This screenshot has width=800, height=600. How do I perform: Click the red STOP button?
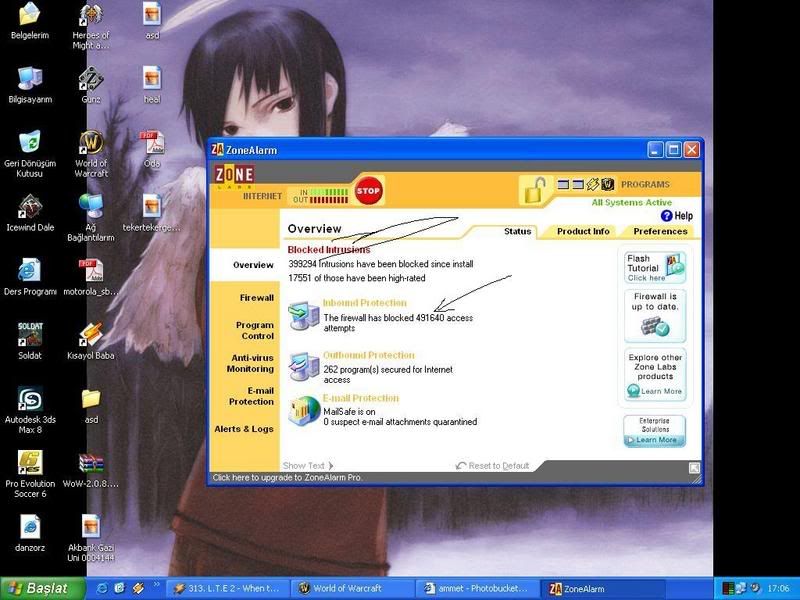pos(368,190)
